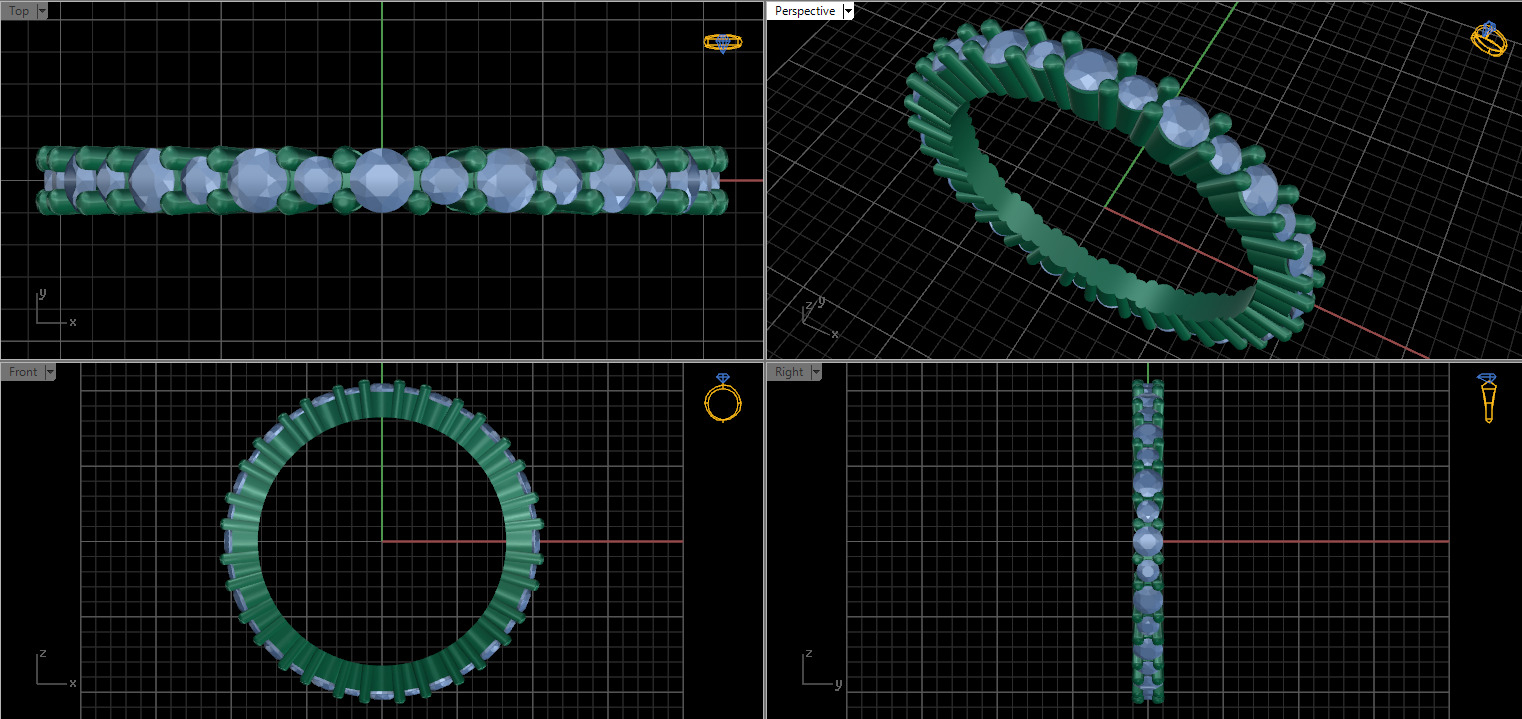1522x719 pixels.
Task: Open the Perspective viewport dropdown arrow
Action: [848, 11]
